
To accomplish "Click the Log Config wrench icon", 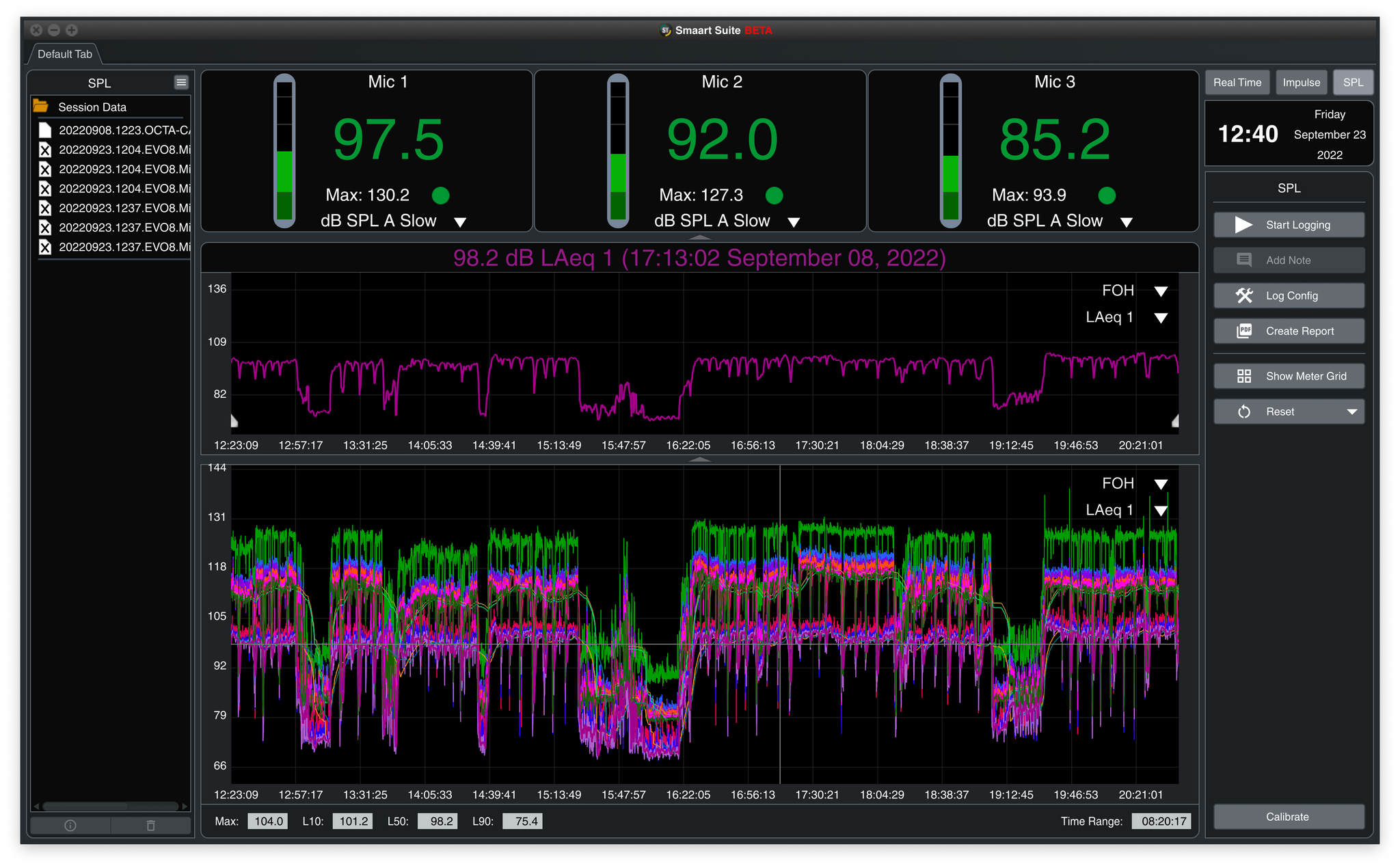I will [x=1243, y=295].
